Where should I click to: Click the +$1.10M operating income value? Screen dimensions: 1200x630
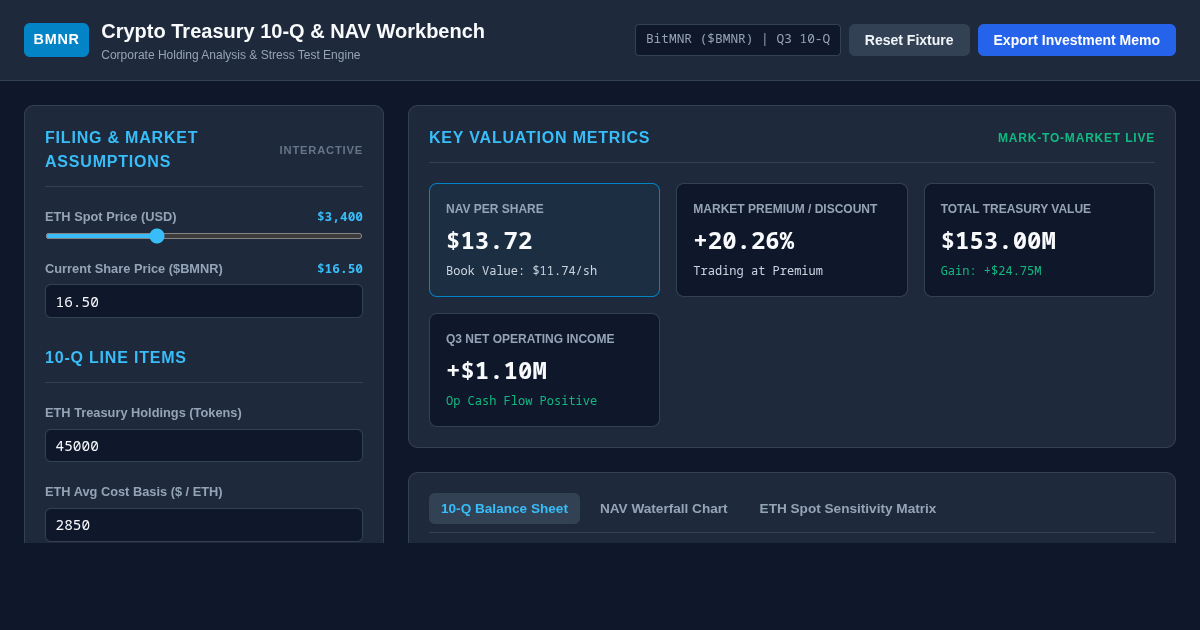(x=497, y=371)
